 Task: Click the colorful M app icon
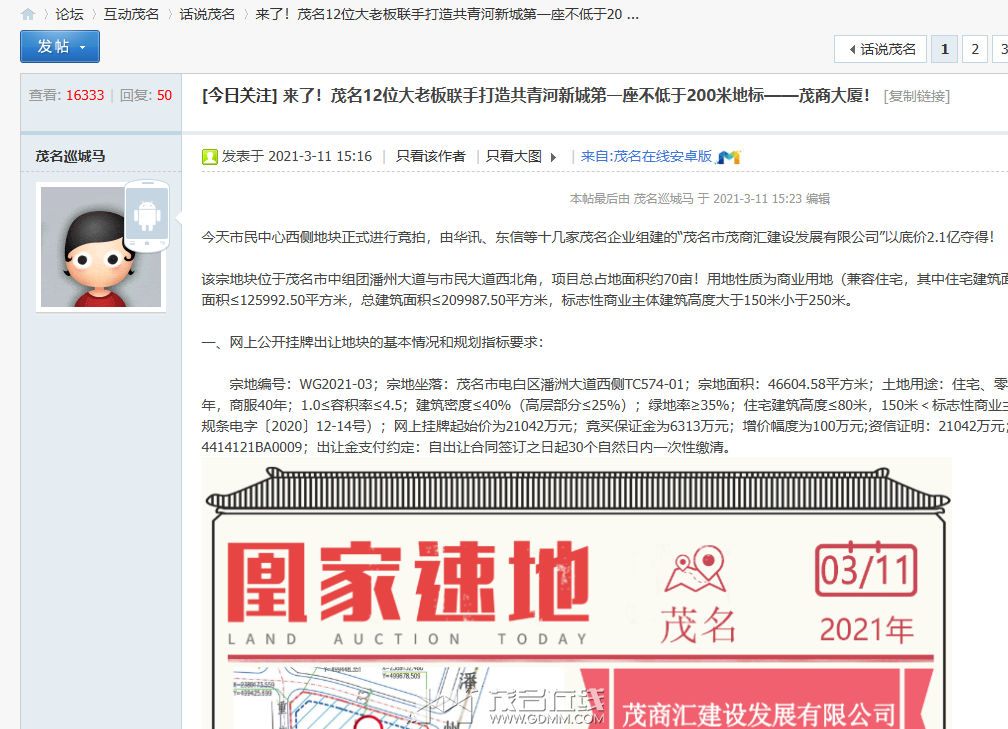coord(728,157)
